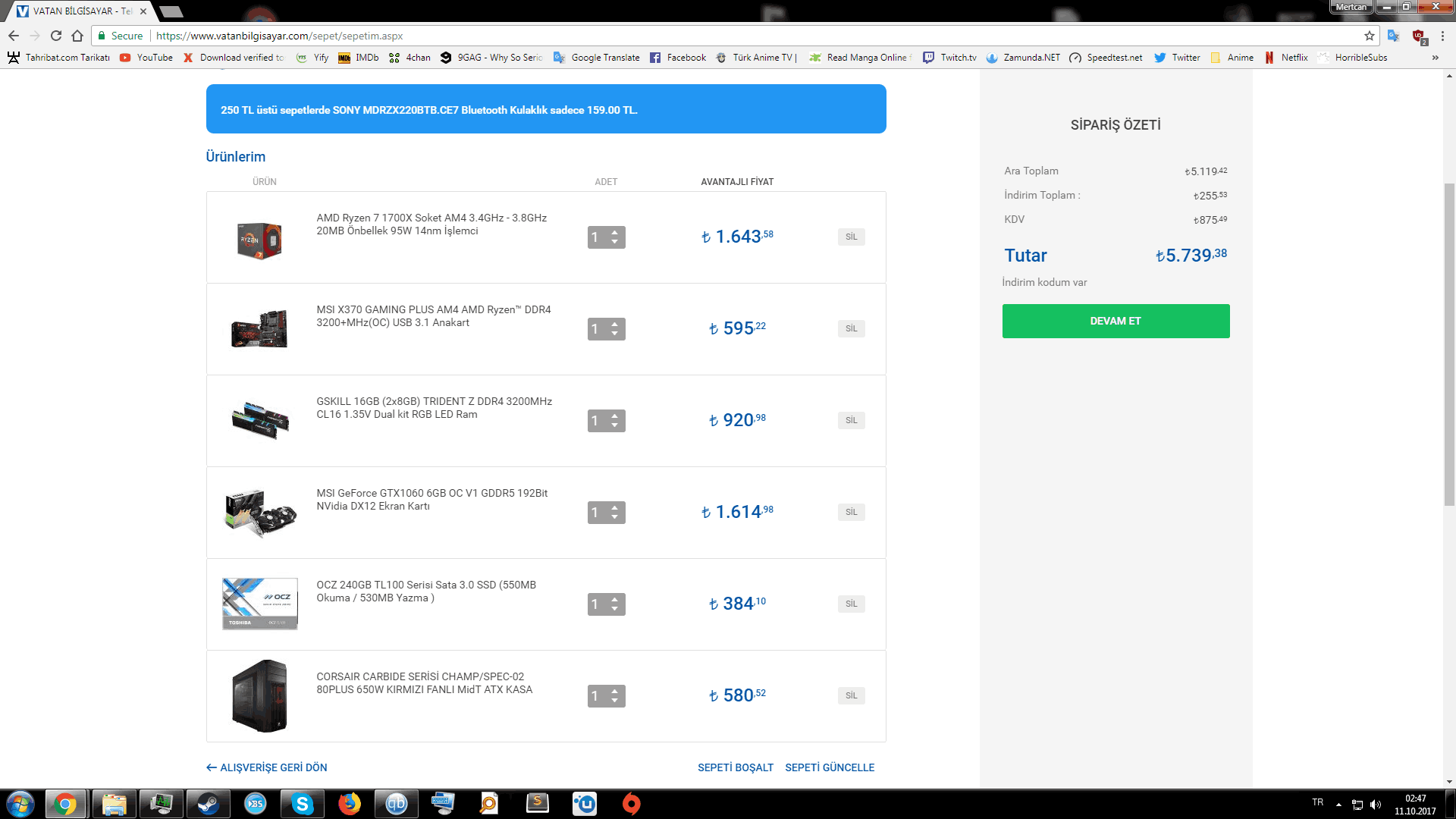Reload the page with refresh icon
This screenshot has height=819, width=1456.
pyautogui.click(x=56, y=36)
